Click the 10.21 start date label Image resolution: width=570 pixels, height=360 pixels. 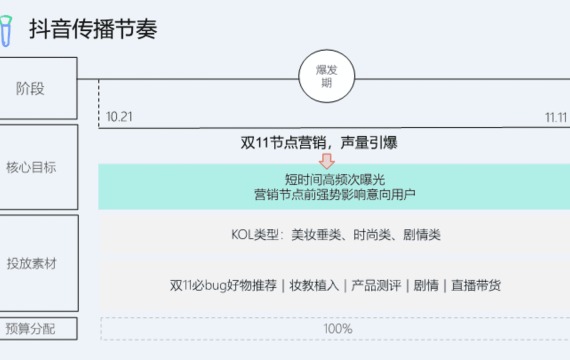(119, 117)
